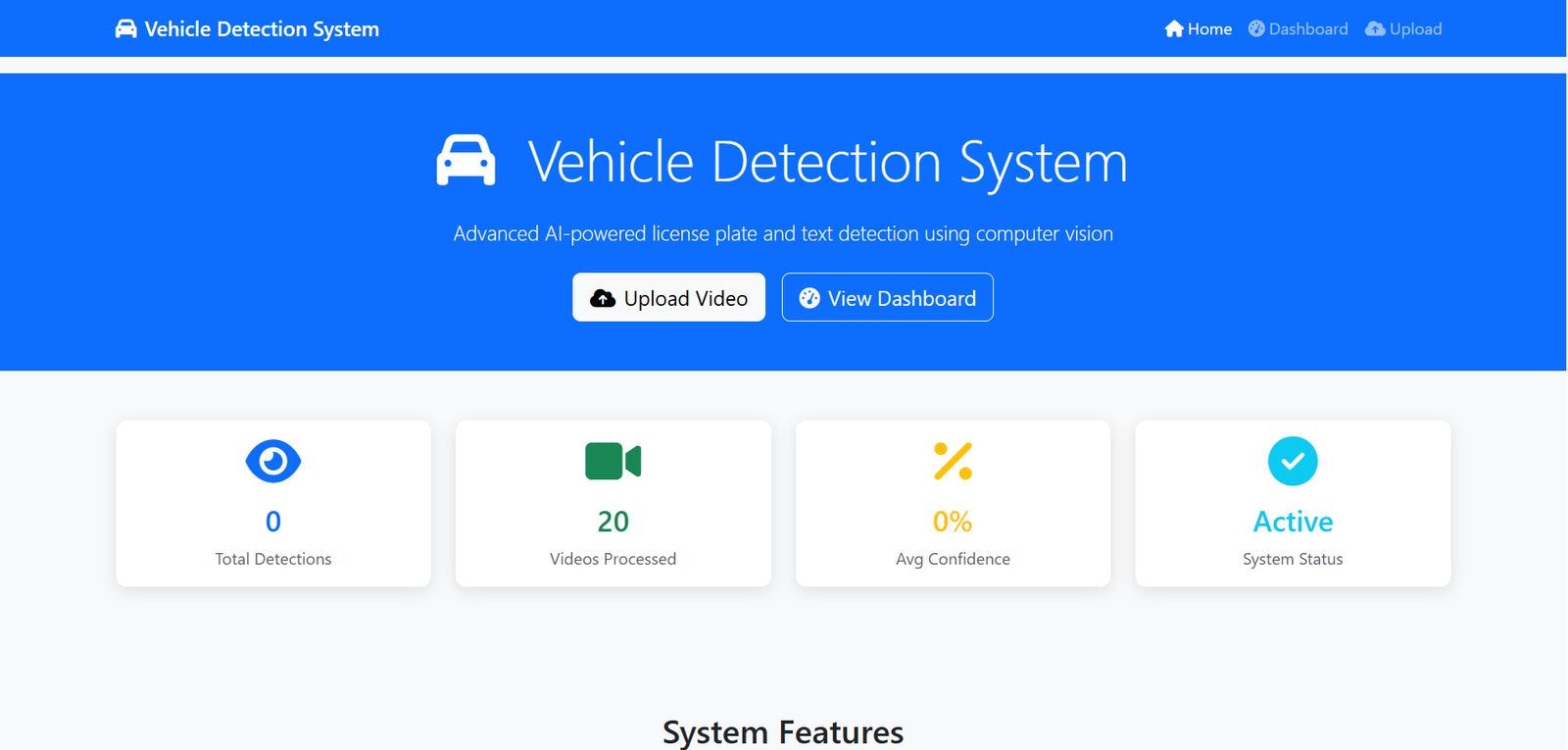This screenshot has width=1568, height=750.
Task: Open the Upload nav item
Action: 1403,28
